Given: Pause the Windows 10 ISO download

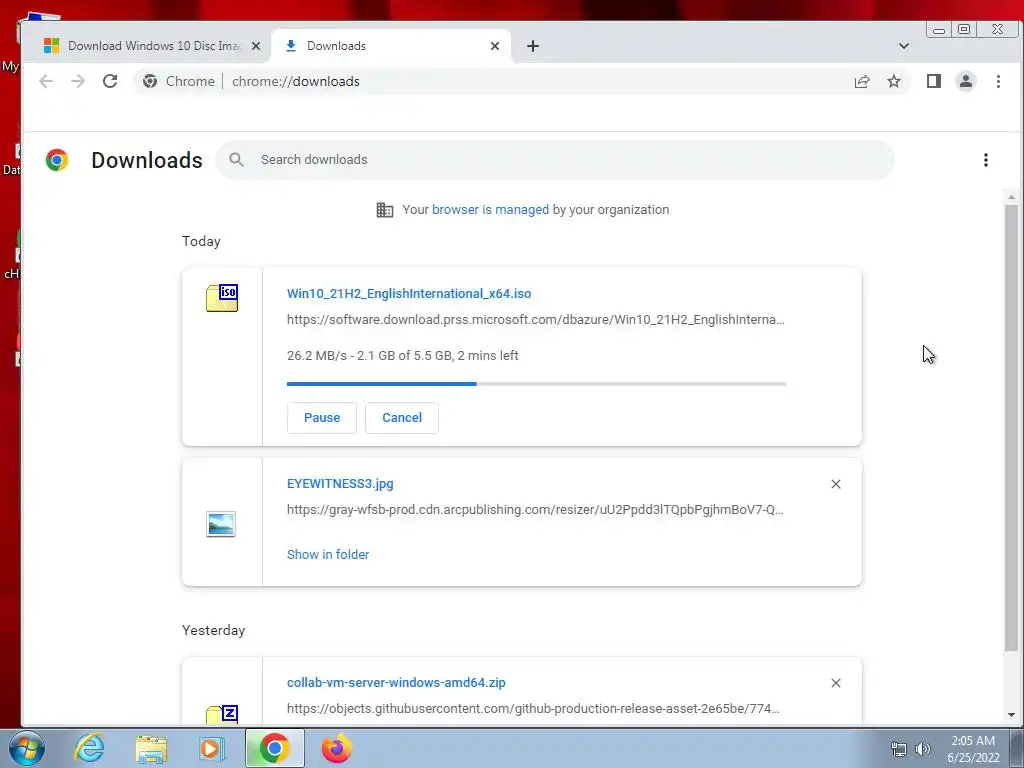Looking at the screenshot, I should (322, 417).
